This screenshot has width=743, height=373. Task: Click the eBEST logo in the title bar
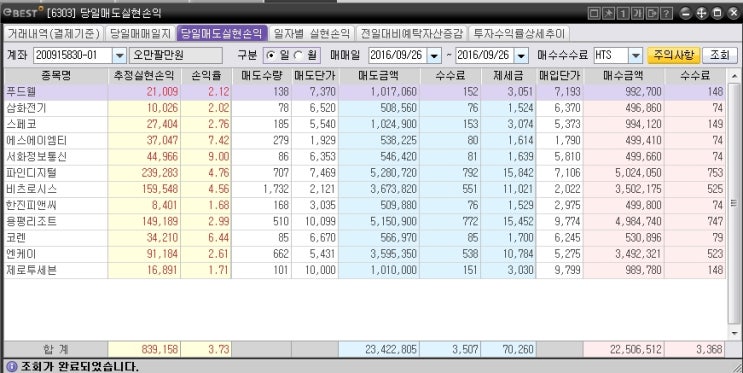[23, 13]
